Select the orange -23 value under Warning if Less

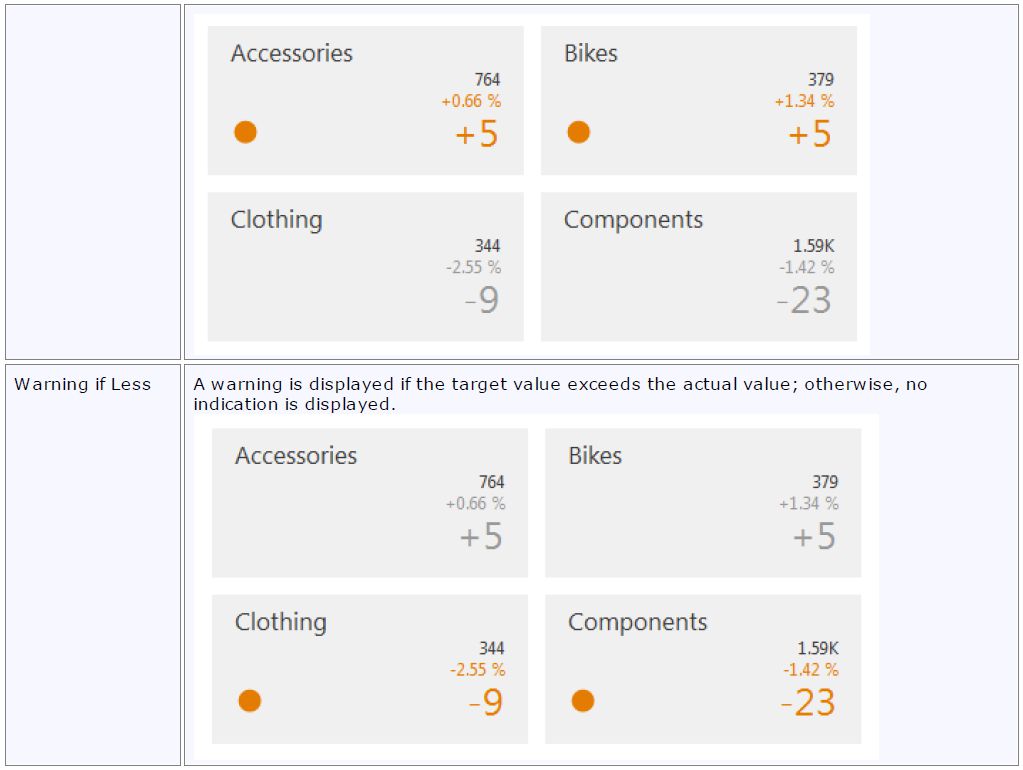tap(808, 703)
